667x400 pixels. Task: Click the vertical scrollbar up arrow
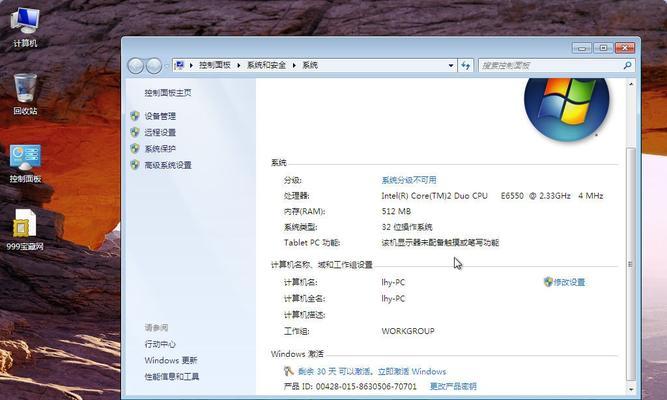[631, 84]
